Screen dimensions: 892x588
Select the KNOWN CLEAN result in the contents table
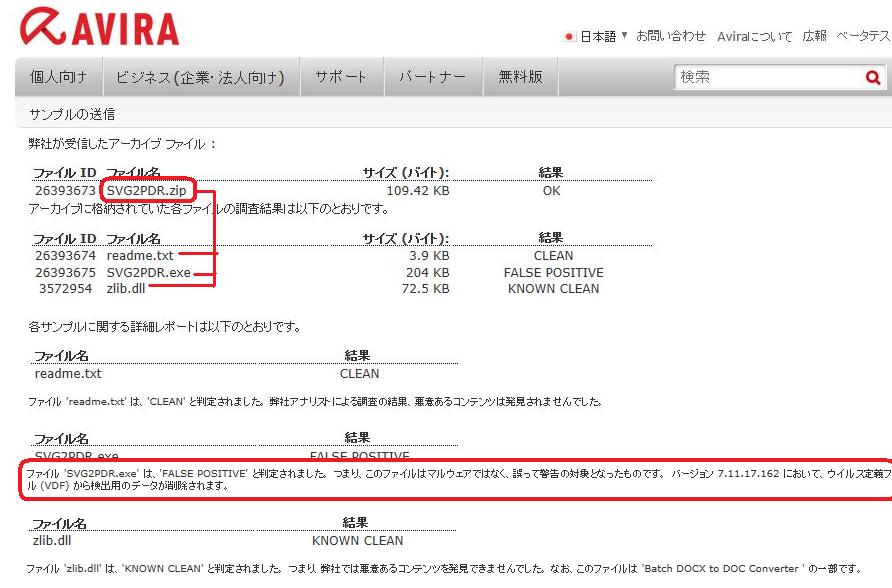coord(554,289)
